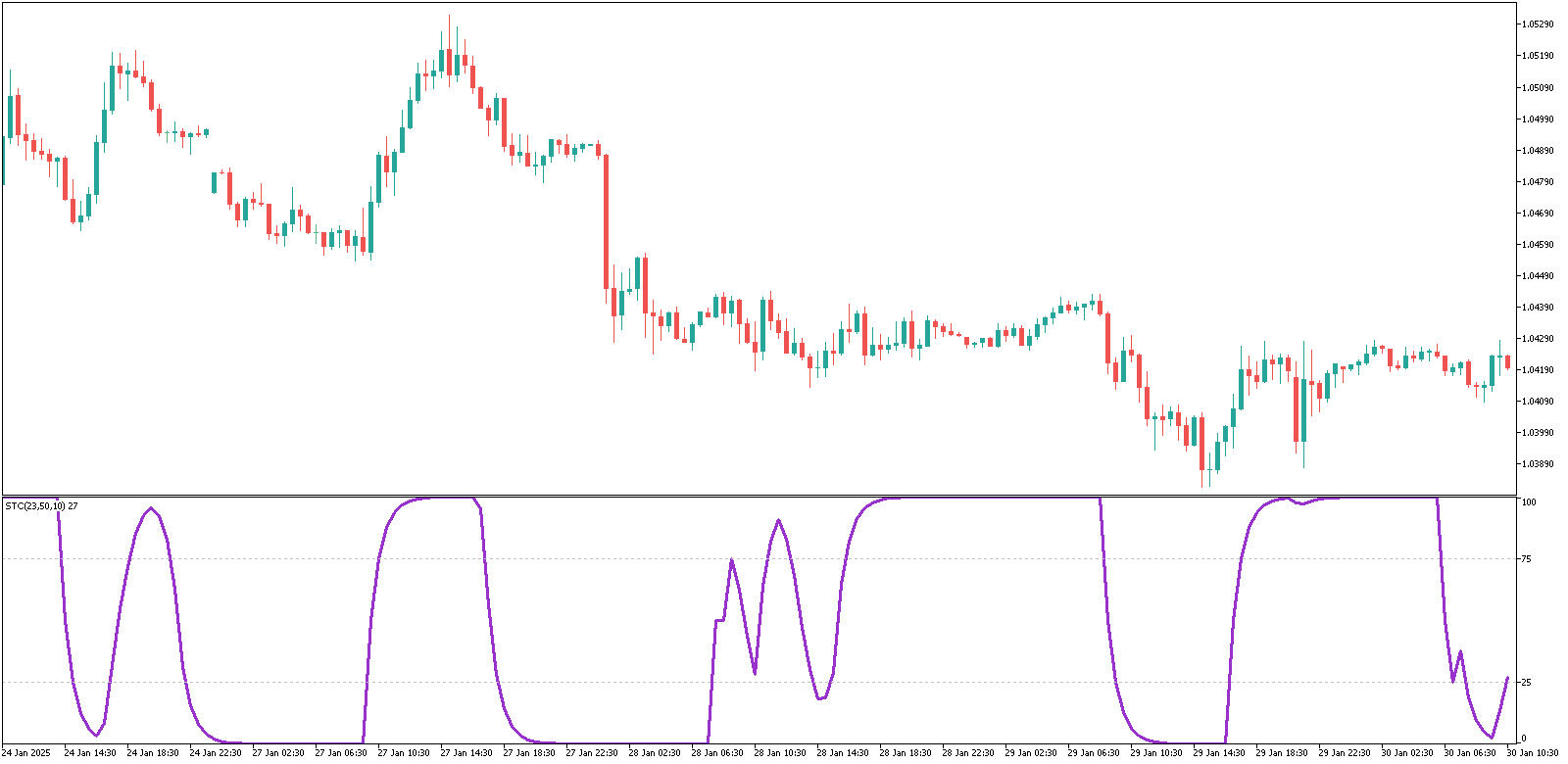The image size is (1568, 764).
Task: Click the 1.05290 price label
Action: point(1539,24)
